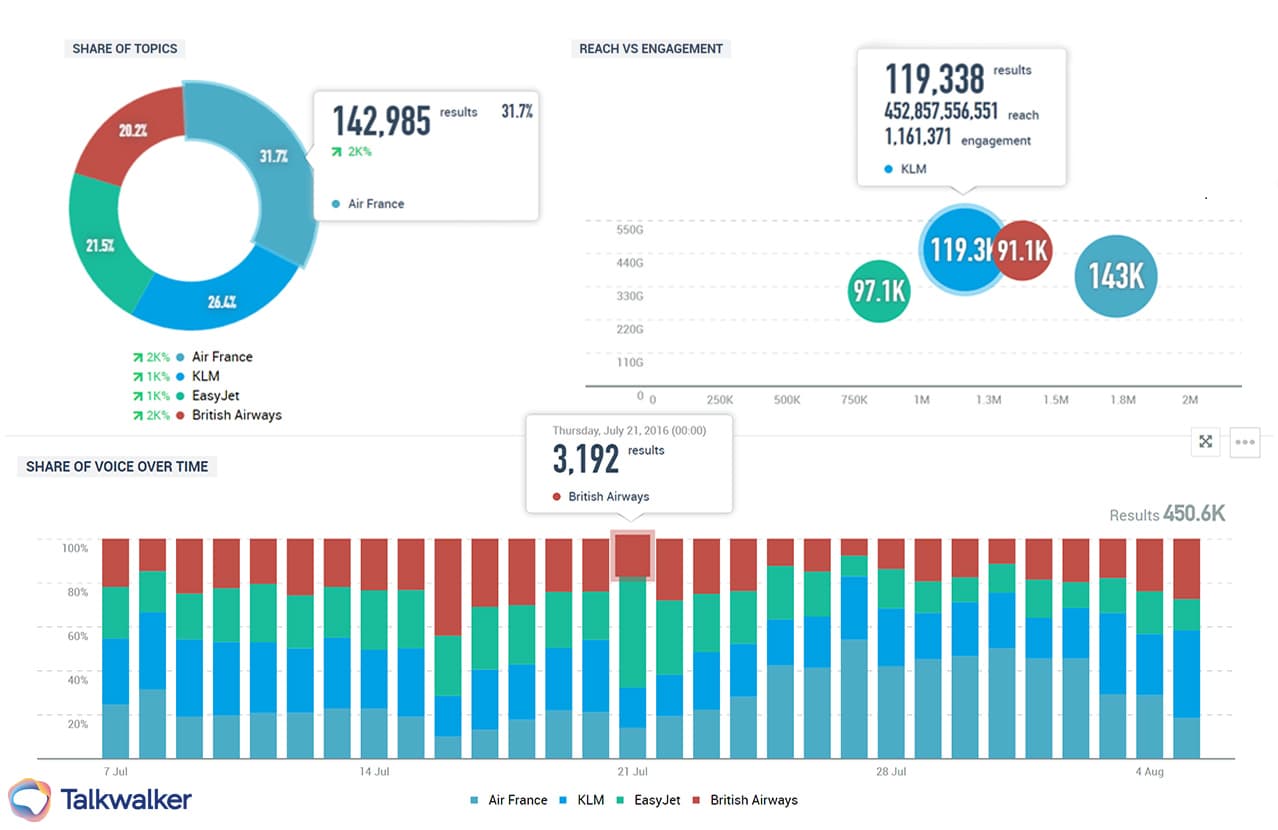Viewport: 1278px width, 830px height.
Task: Click the Air France dot in the results tooltip
Action: 337,203
